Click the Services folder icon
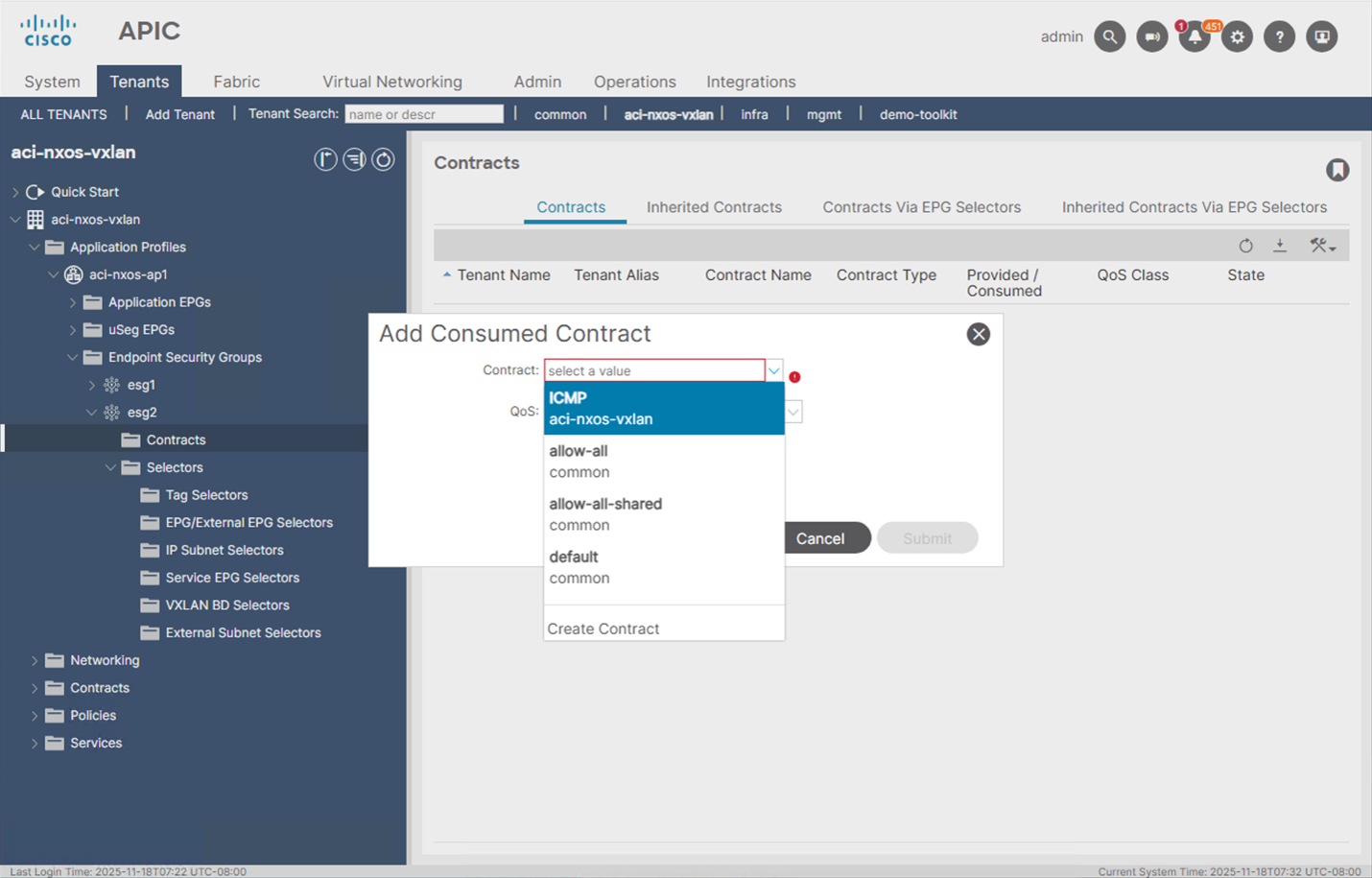 click(55, 743)
